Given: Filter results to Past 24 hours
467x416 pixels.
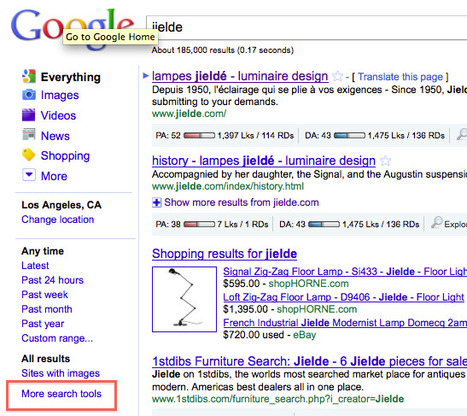Looking at the screenshot, I should pyautogui.click(x=52, y=280).
